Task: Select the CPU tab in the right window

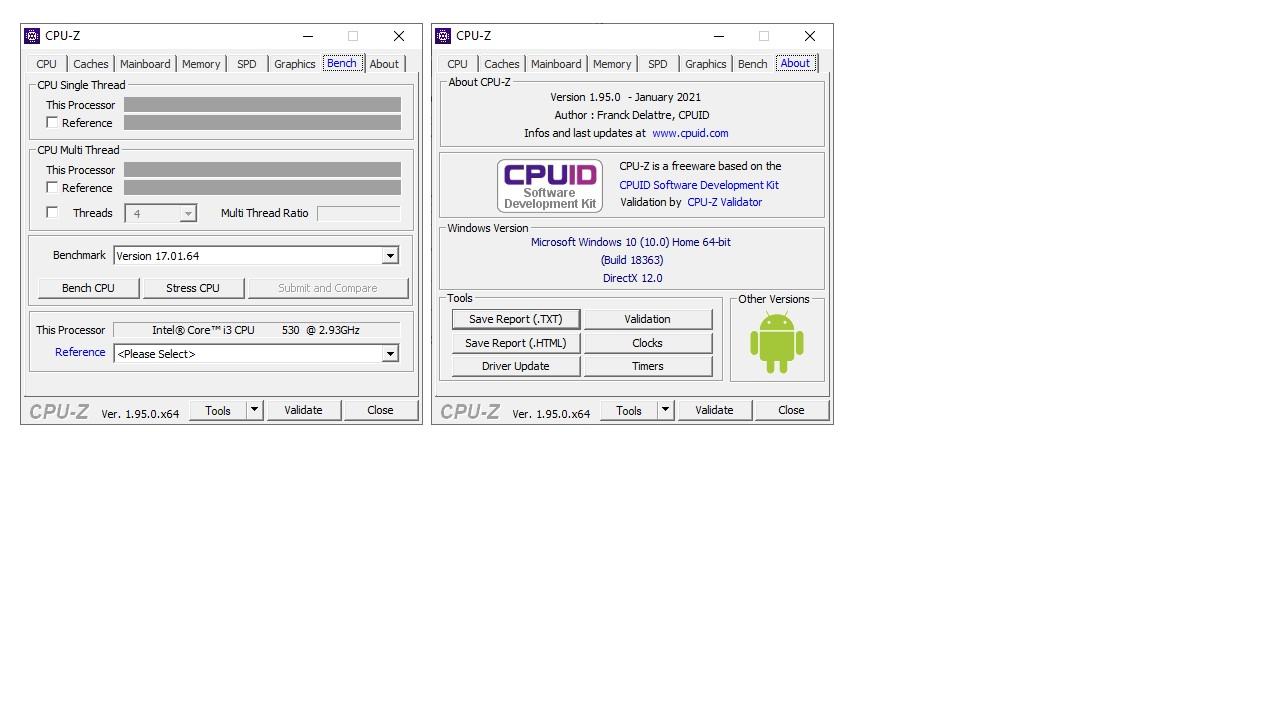Action: pos(458,64)
